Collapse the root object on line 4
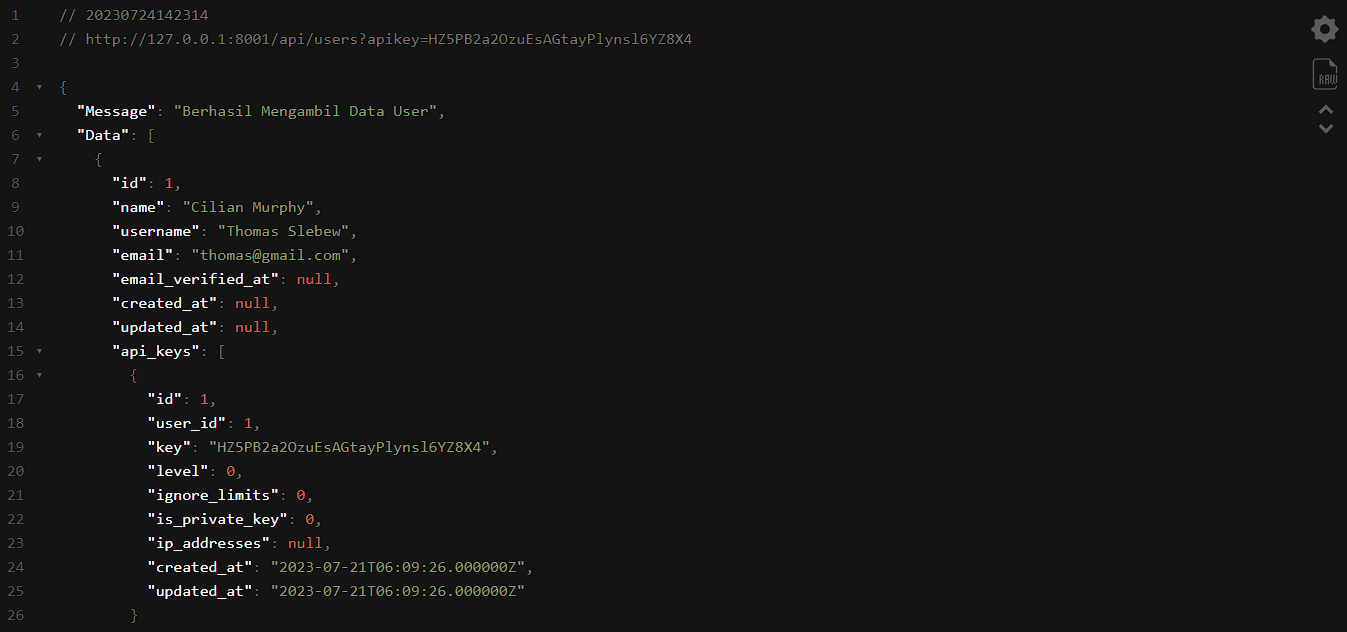 40,87
